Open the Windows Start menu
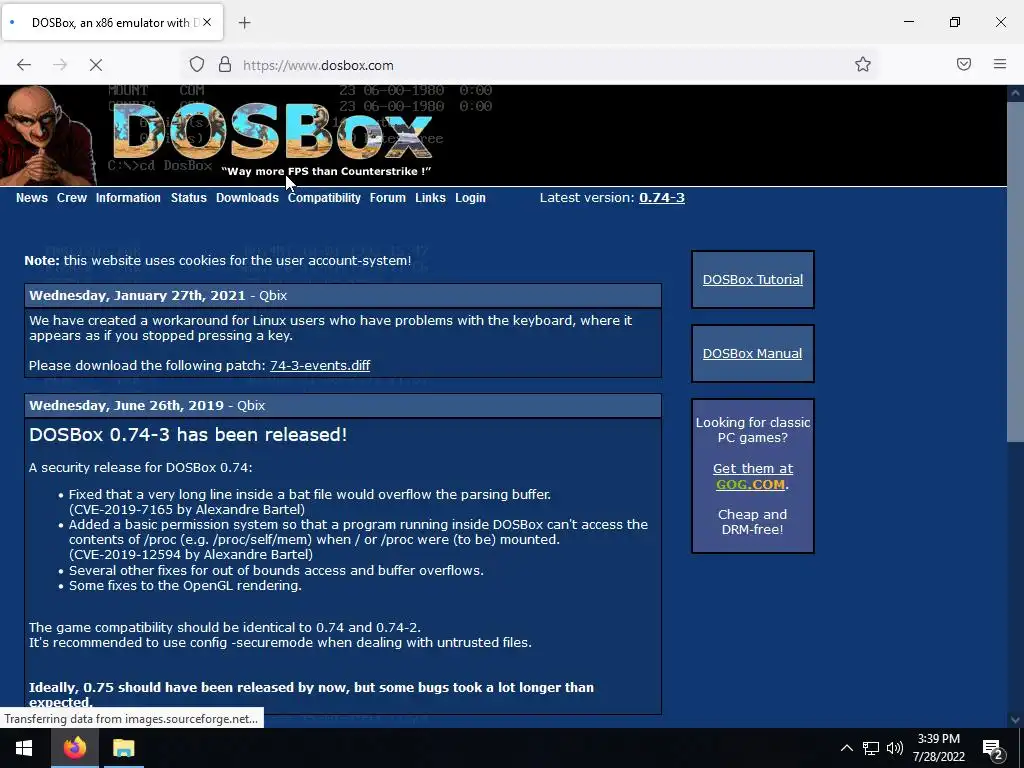 (24, 748)
